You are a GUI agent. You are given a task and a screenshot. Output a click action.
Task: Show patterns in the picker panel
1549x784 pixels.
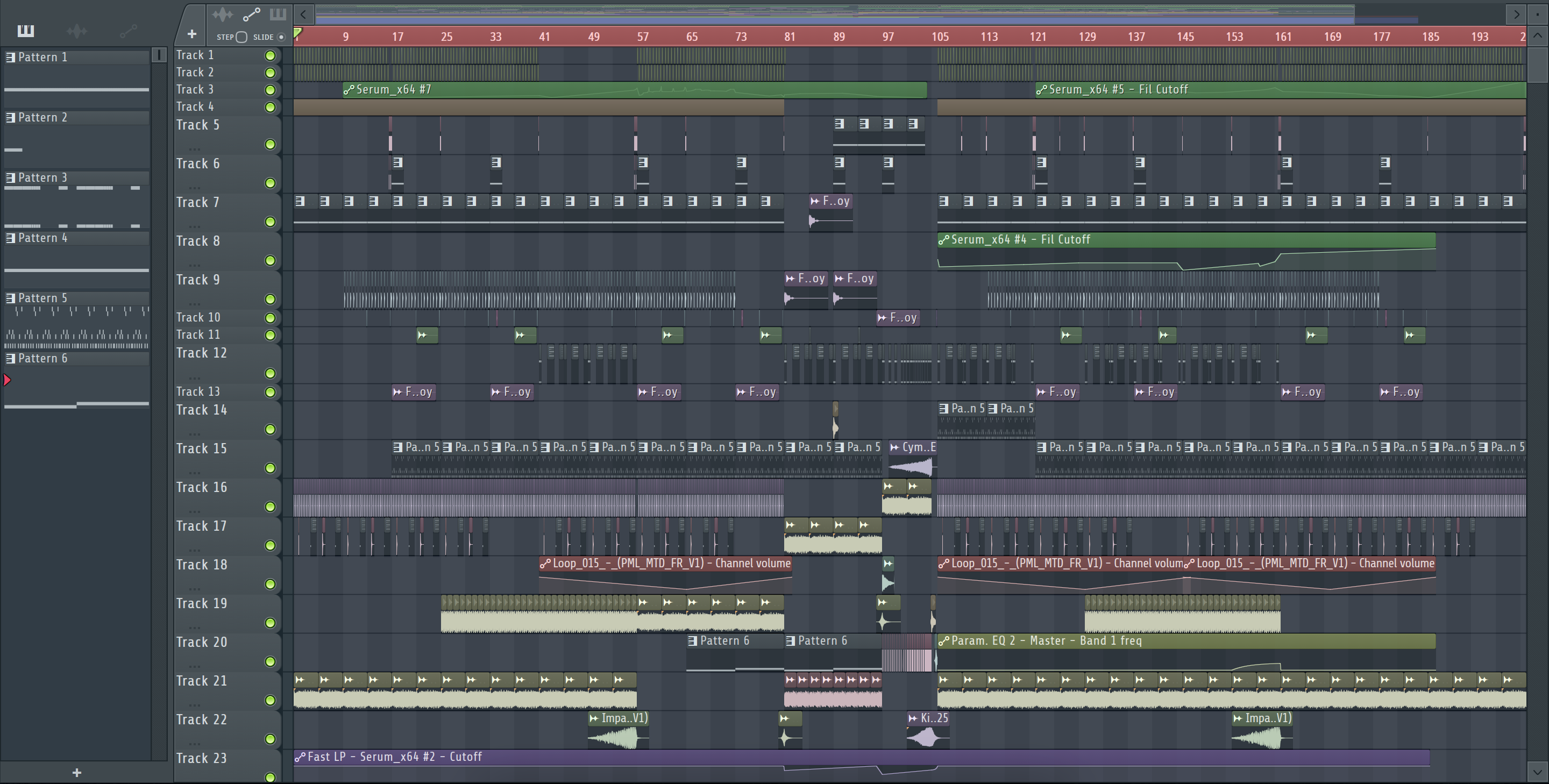[x=26, y=31]
